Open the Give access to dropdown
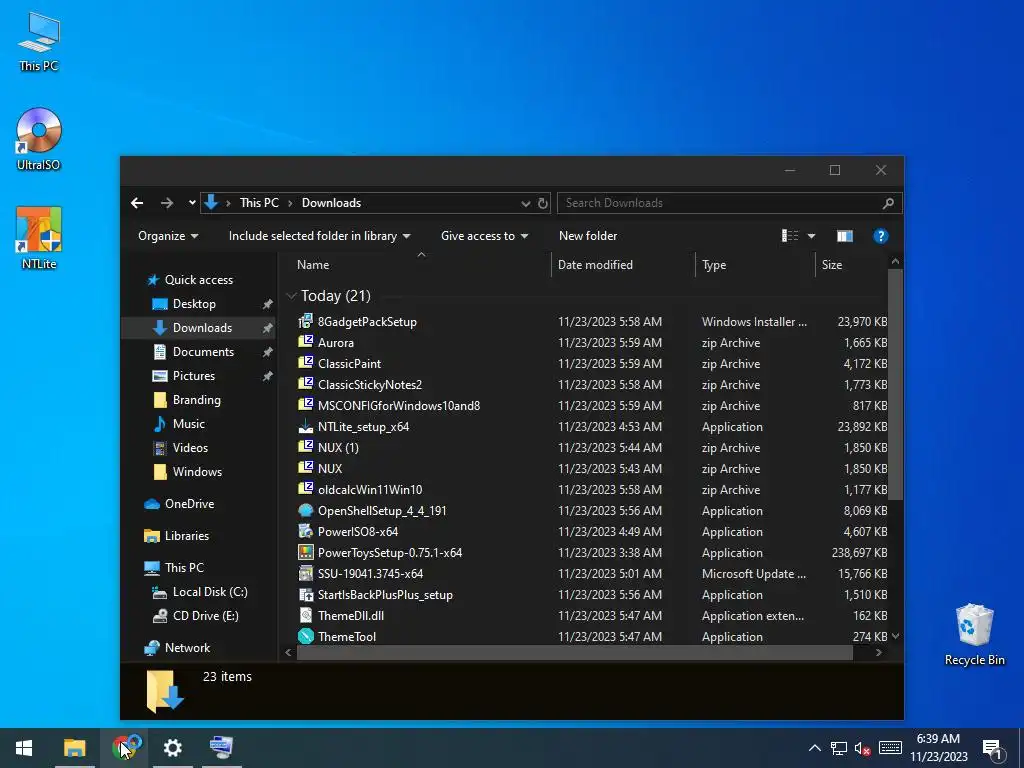The width and height of the screenshot is (1024, 768). coord(485,236)
